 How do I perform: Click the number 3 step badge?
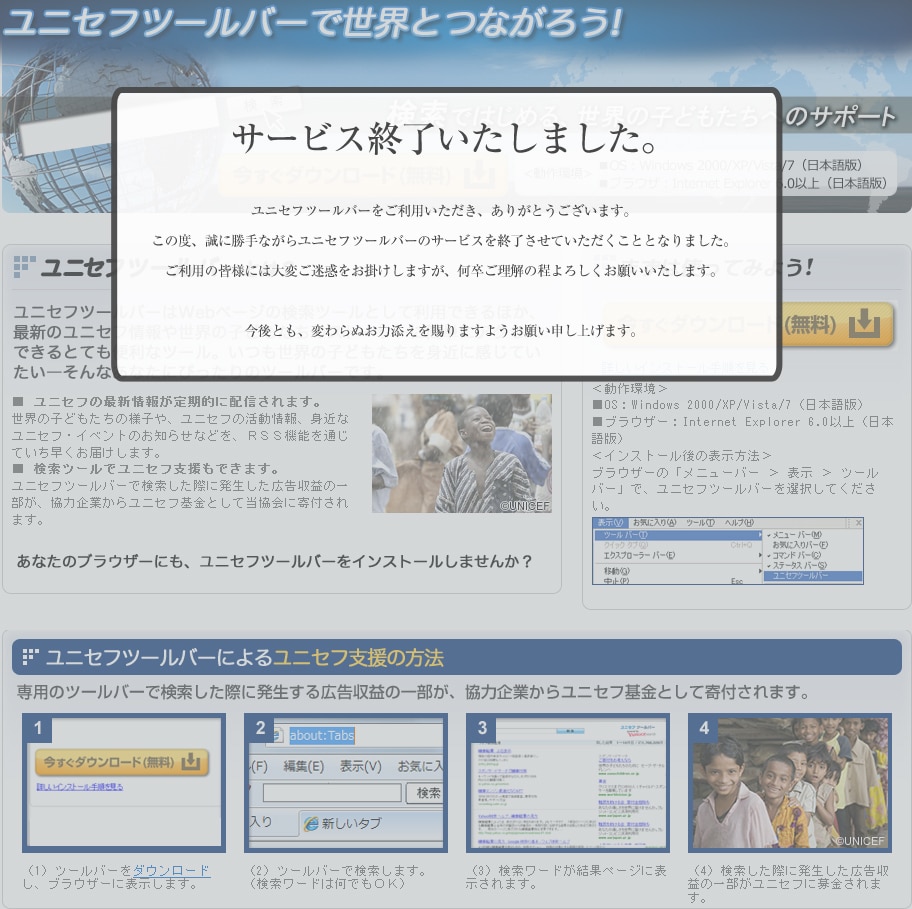pyautogui.click(x=482, y=728)
